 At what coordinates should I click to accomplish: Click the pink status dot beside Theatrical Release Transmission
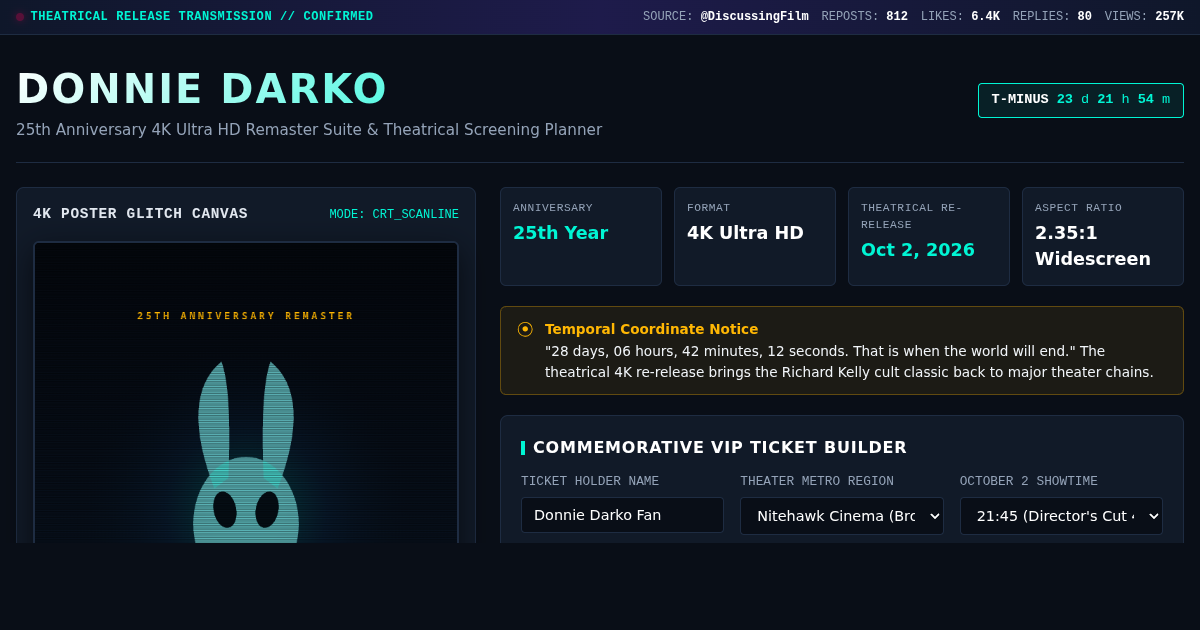[x=20, y=17]
